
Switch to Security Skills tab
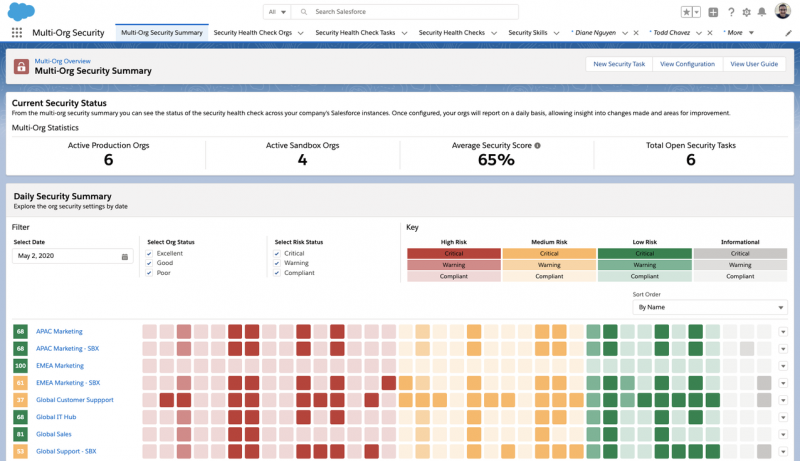coord(528,33)
